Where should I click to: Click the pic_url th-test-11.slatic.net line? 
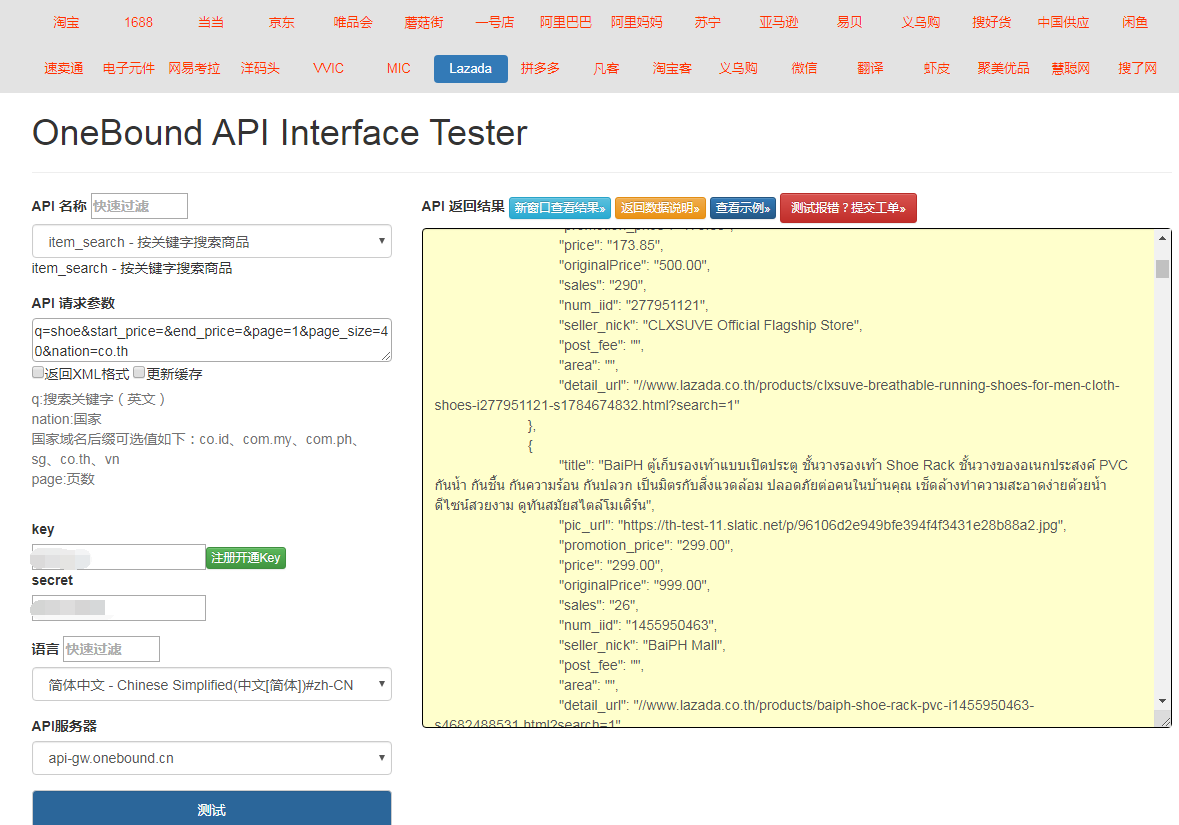coord(813,525)
